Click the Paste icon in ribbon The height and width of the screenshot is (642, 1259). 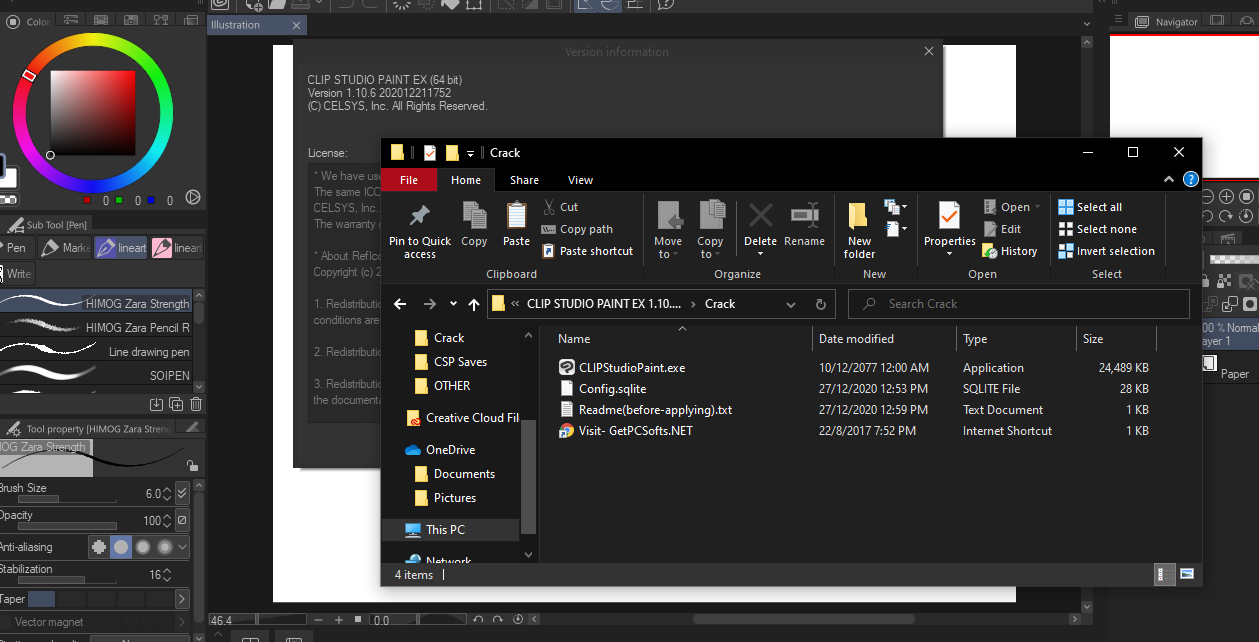[516, 215]
